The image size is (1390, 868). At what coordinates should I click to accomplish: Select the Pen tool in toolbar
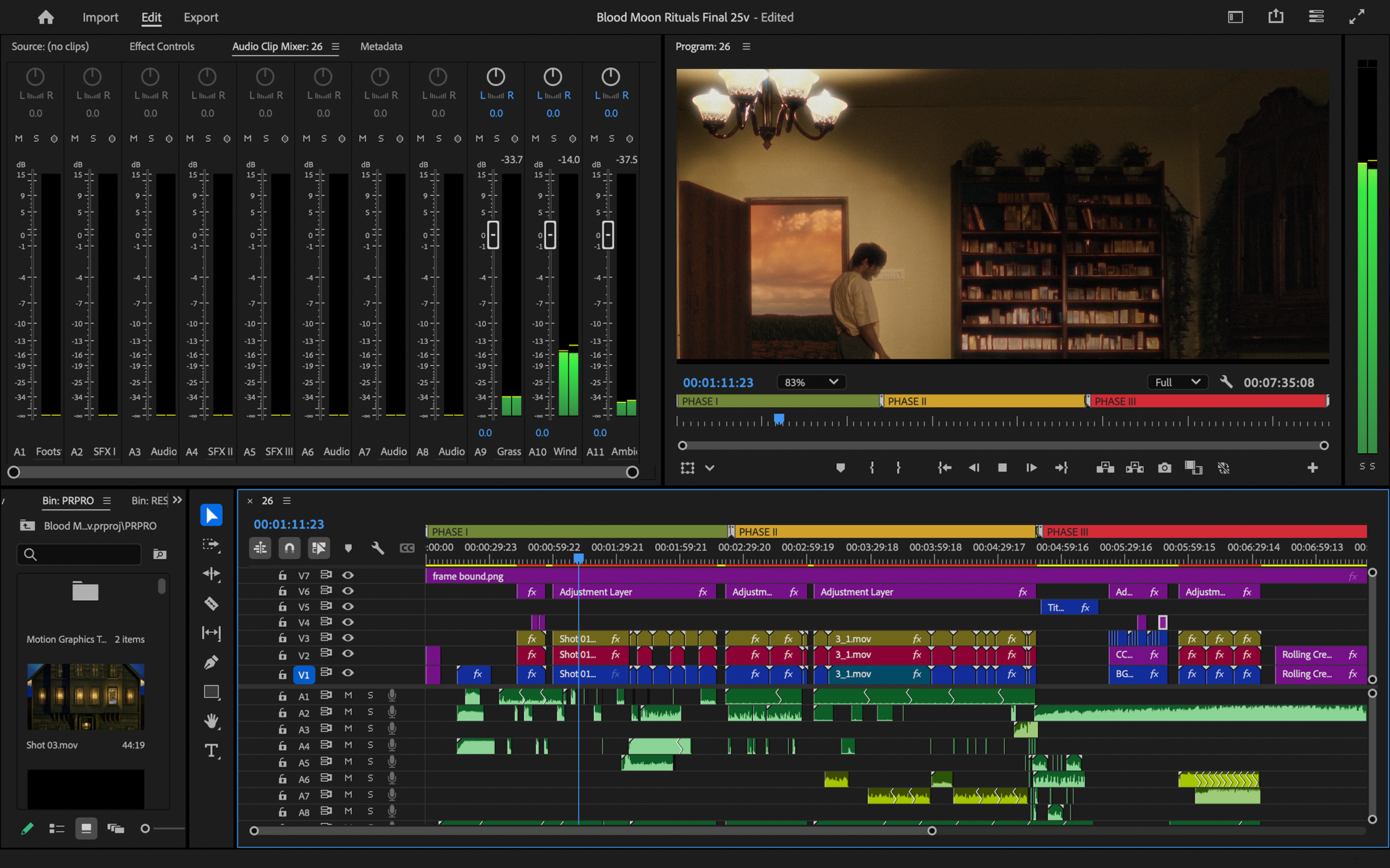coord(211,662)
